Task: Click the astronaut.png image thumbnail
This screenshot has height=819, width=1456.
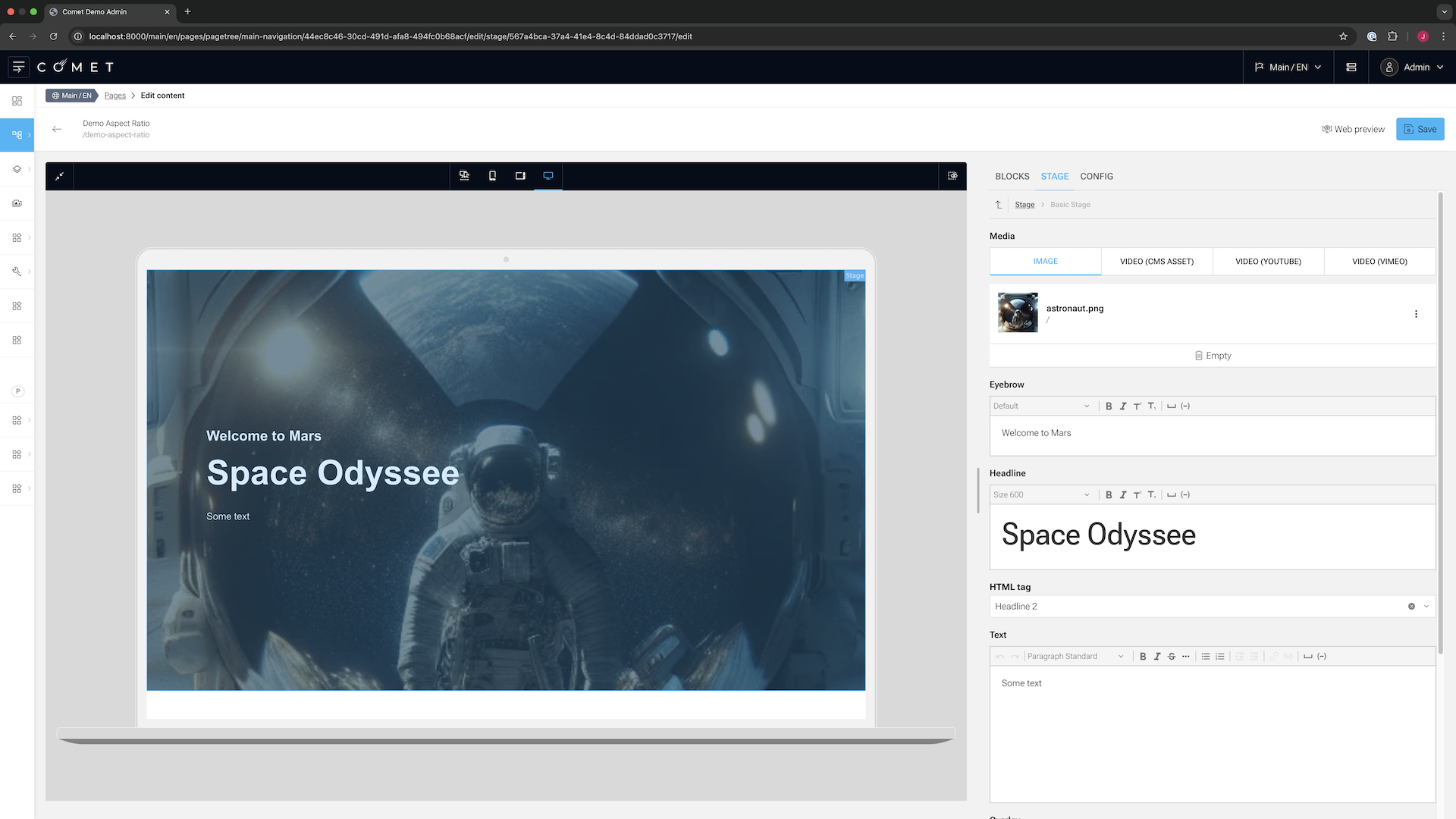Action: (1018, 312)
